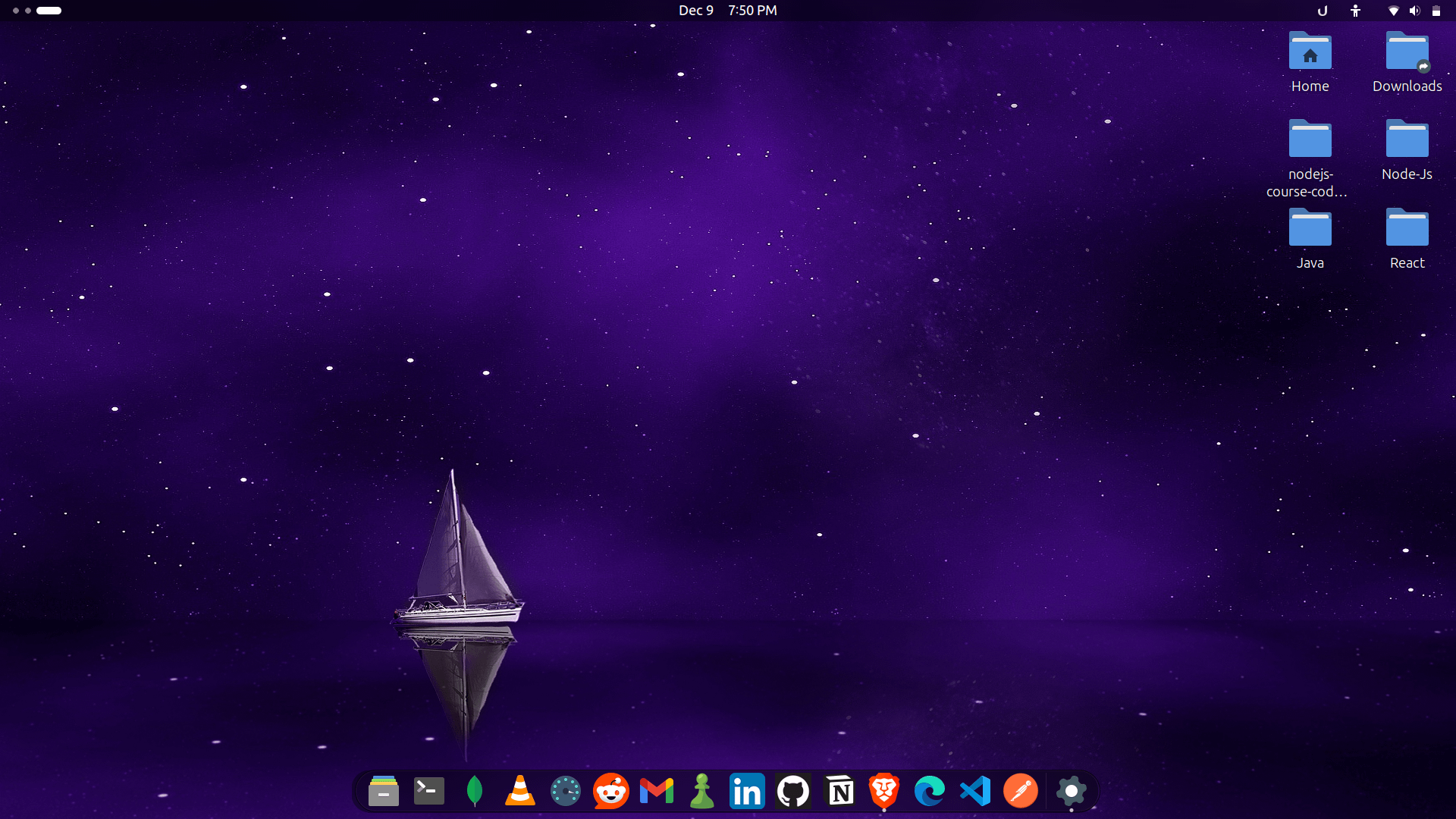Image resolution: width=1456 pixels, height=819 pixels.
Task: Open the Files manager in dock
Action: [384, 792]
